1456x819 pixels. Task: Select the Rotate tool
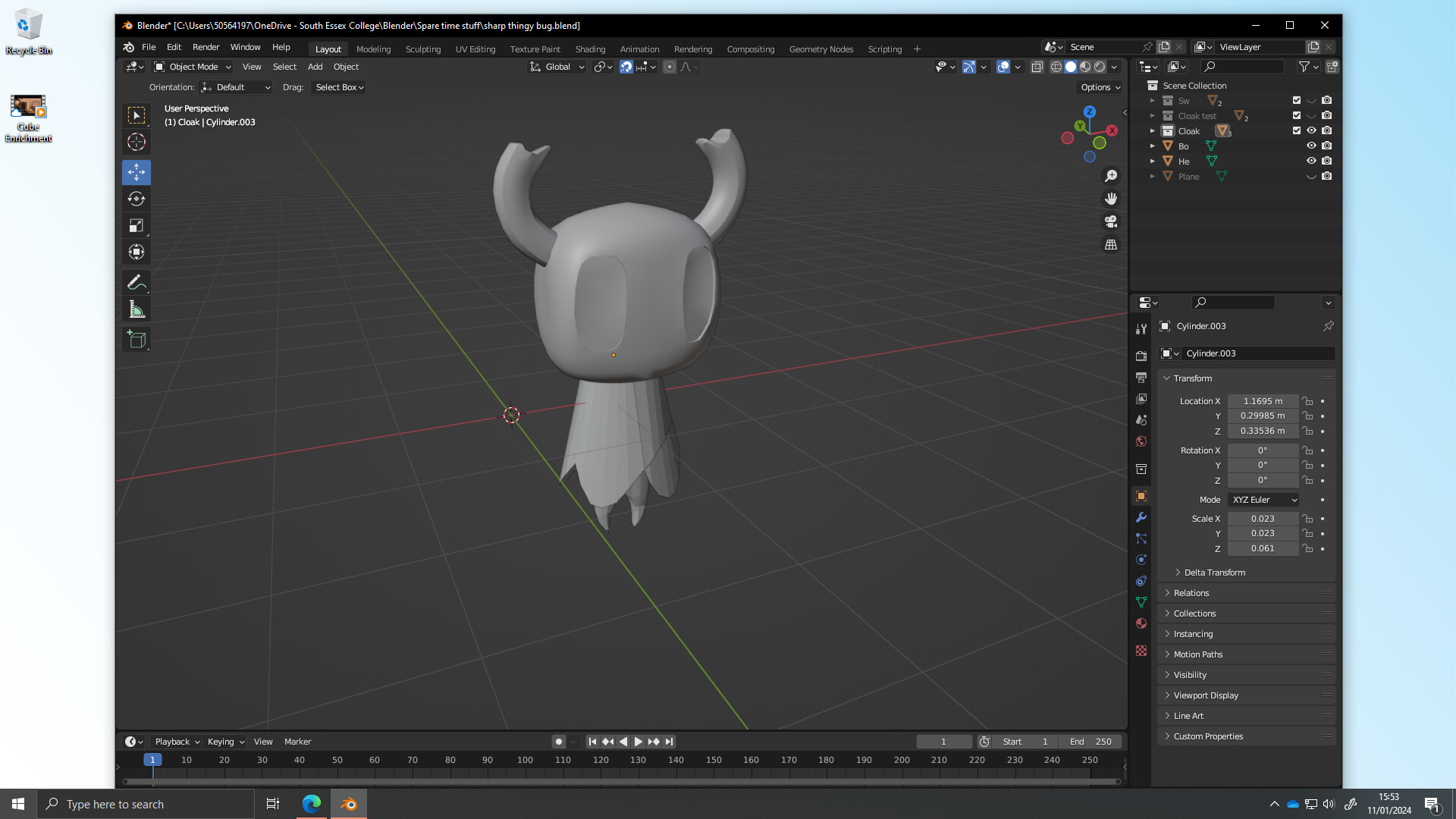[x=136, y=199]
